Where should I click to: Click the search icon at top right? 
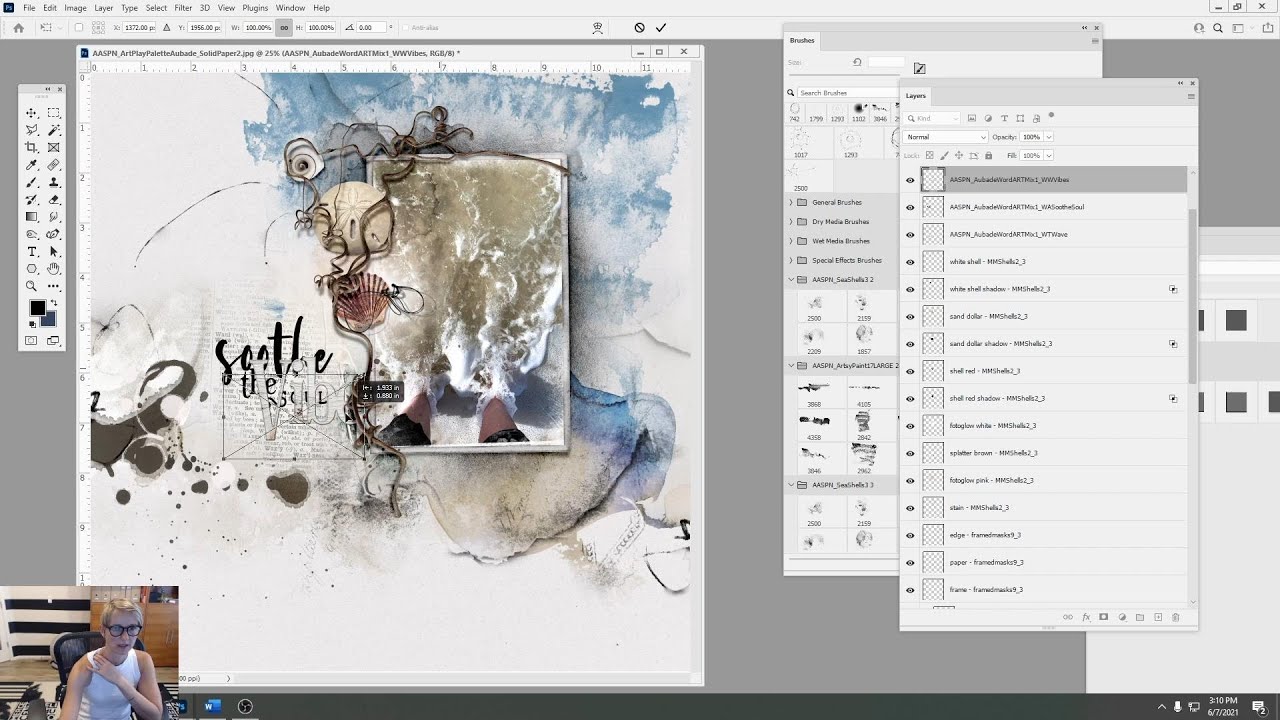click(x=1218, y=28)
